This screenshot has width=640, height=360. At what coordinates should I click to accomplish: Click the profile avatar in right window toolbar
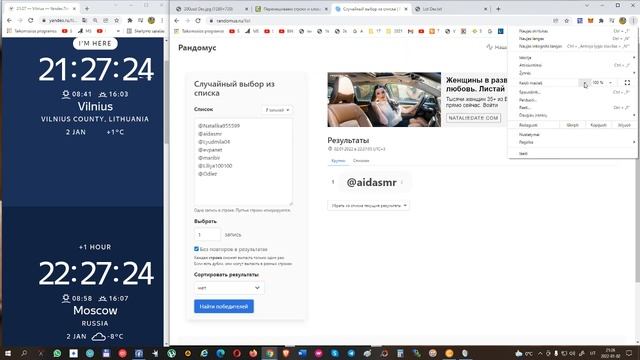click(622, 20)
